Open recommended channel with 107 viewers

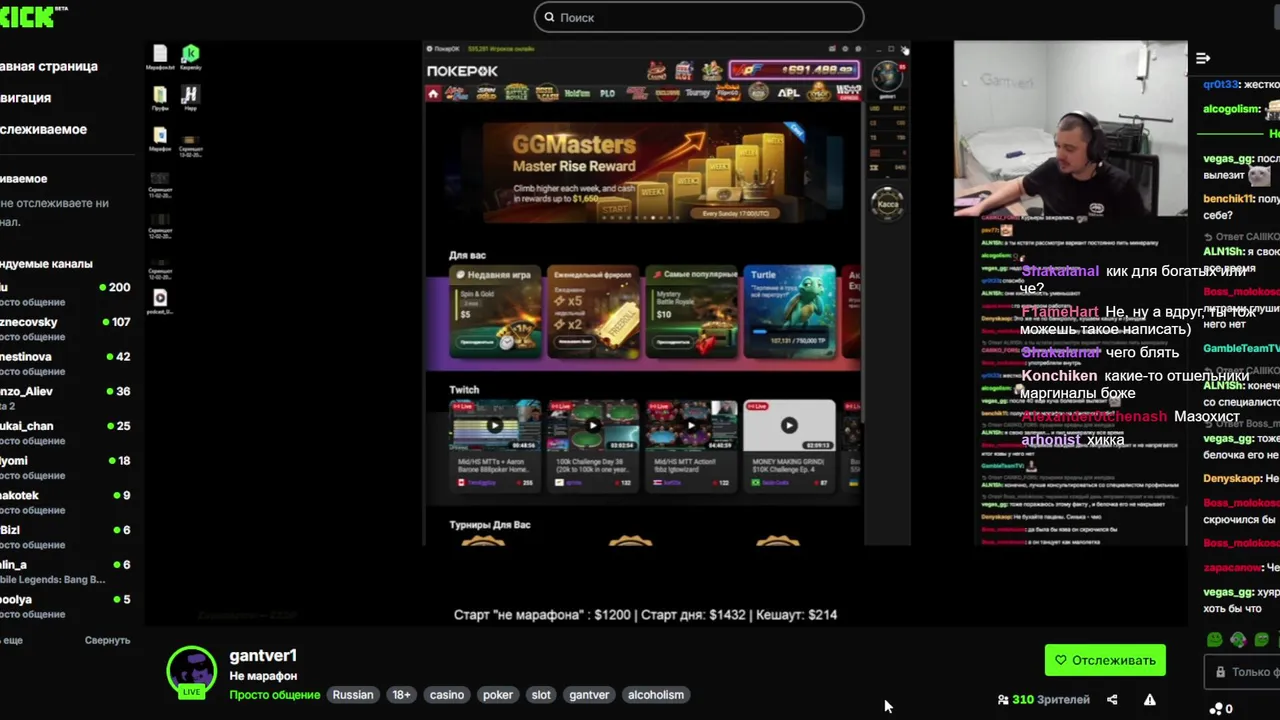click(x=66, y=329)
